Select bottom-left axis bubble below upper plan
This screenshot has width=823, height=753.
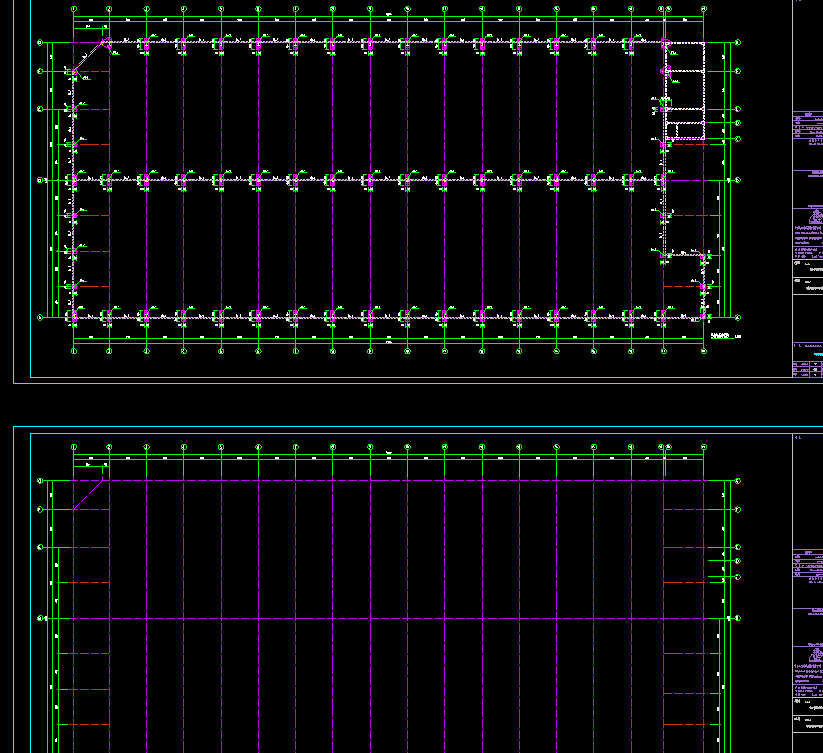pos(74,351)
